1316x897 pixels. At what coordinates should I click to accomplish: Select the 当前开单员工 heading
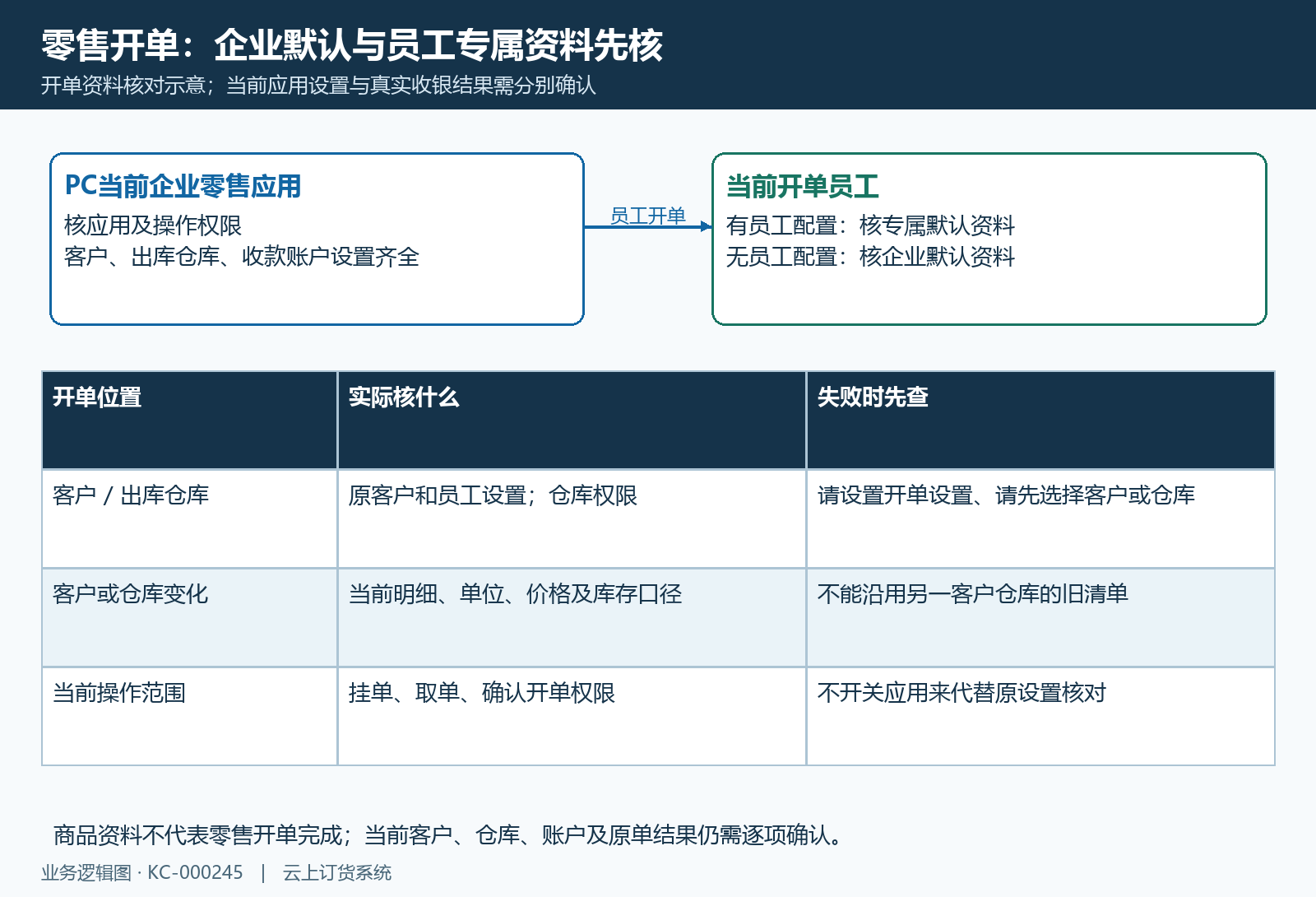[803, 186]
